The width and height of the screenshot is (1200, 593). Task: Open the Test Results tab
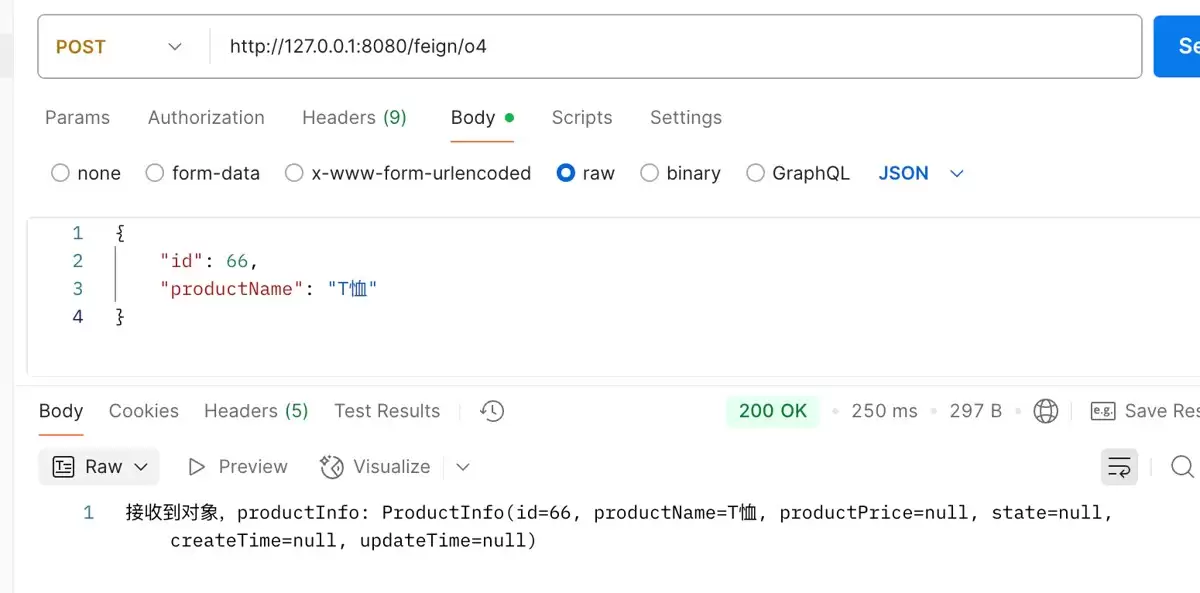click(x=387, y=411)
